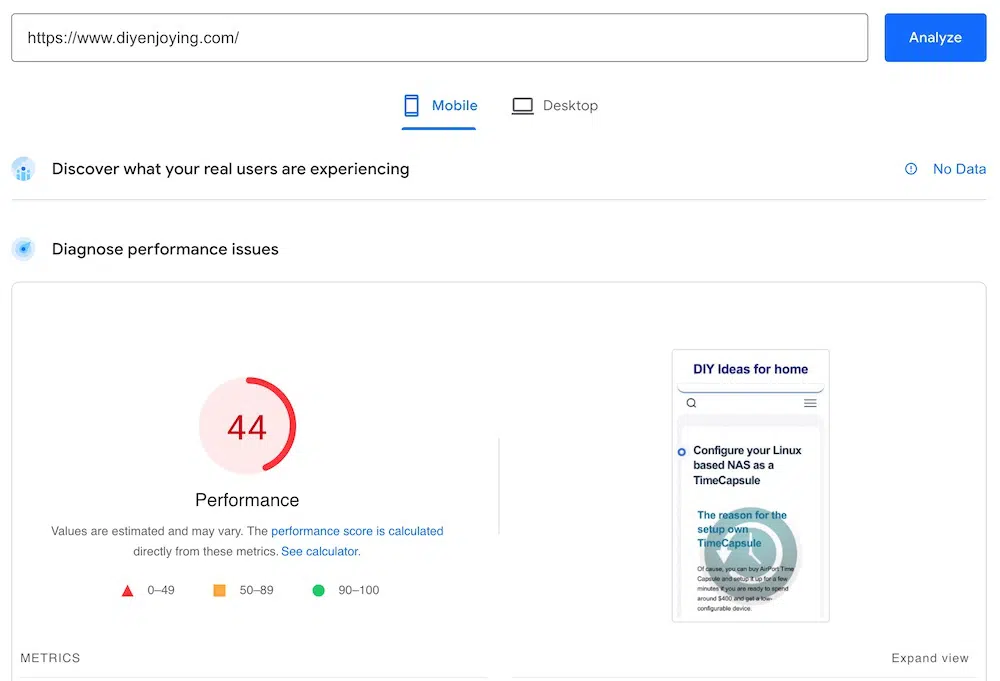The height and width of the screenshot is (681, 1000).
Task: Click the METRICS section label
Action: 50,658
